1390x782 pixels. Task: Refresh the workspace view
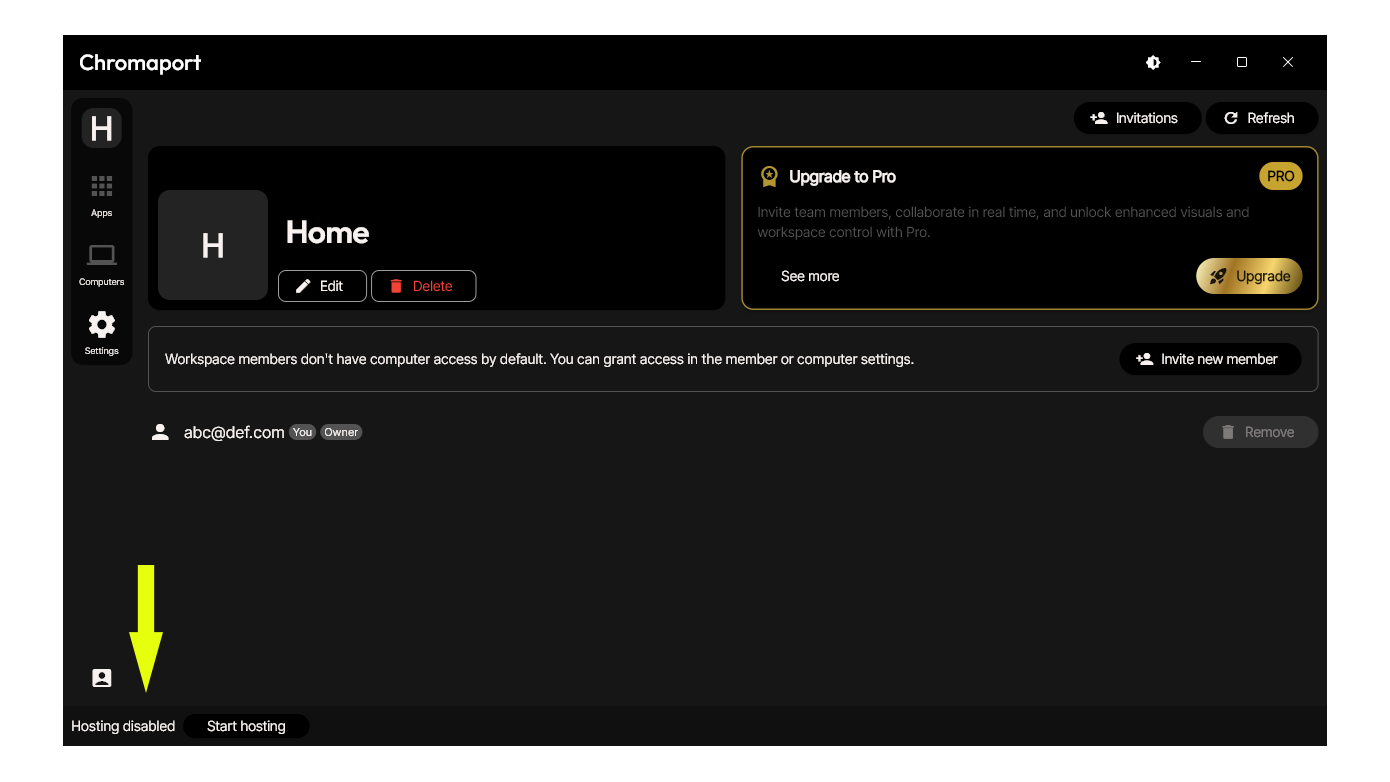click(1260, 118)
